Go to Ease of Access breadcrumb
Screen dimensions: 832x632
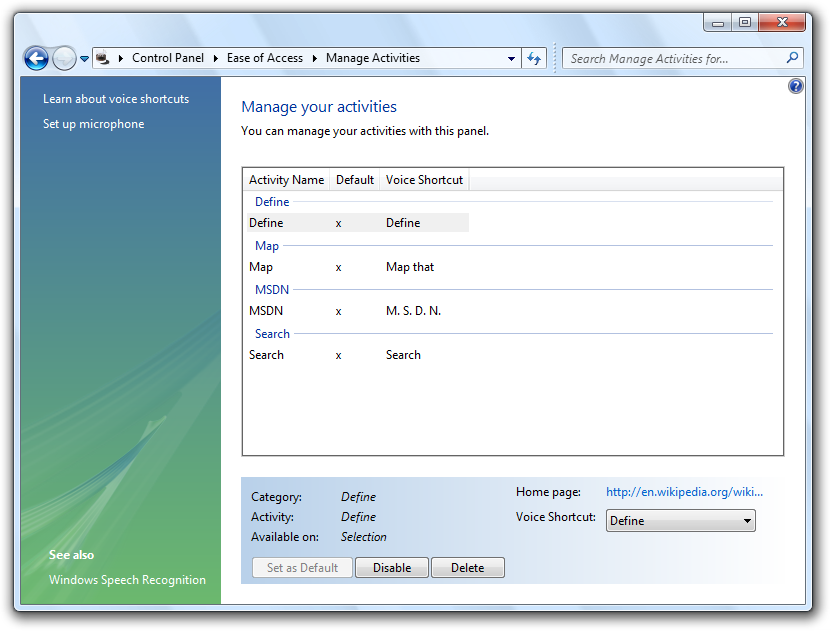(x=265, y=58)
